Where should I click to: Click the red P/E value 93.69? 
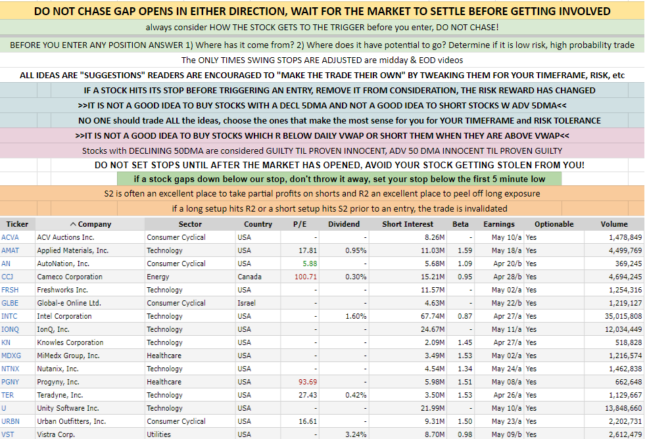point(308,382)
